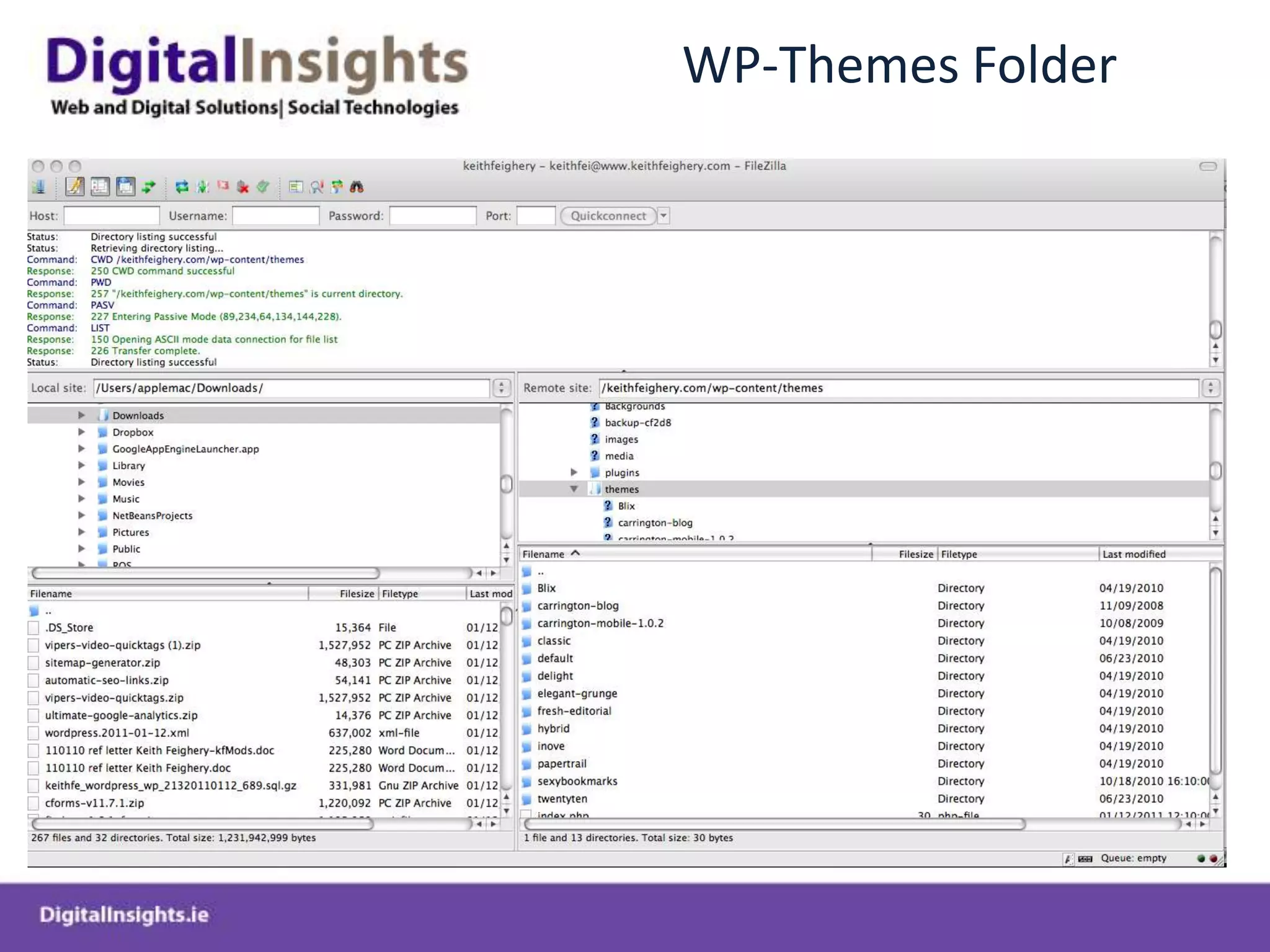This screenshot has width=1270, height=952.
Task: Sort remote list by Filesize column header
Action: point(904,554)
